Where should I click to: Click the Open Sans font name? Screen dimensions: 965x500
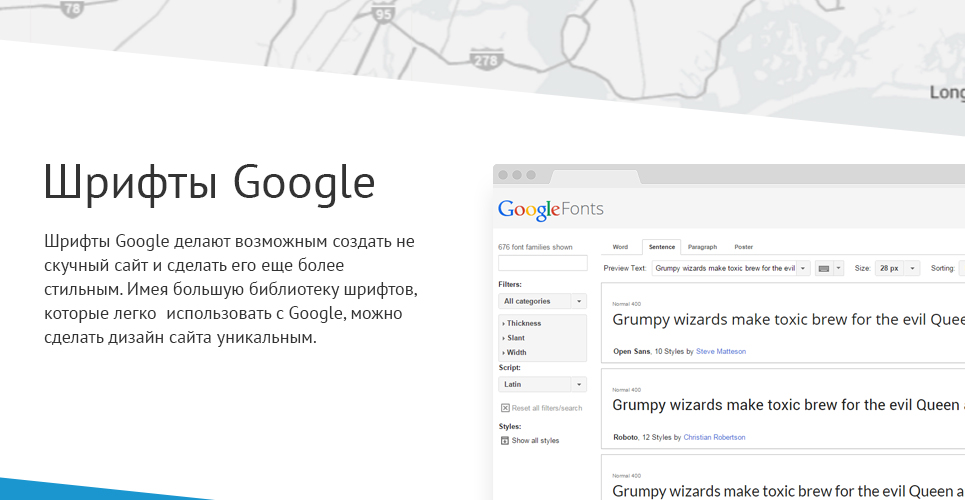click(631, 352)
